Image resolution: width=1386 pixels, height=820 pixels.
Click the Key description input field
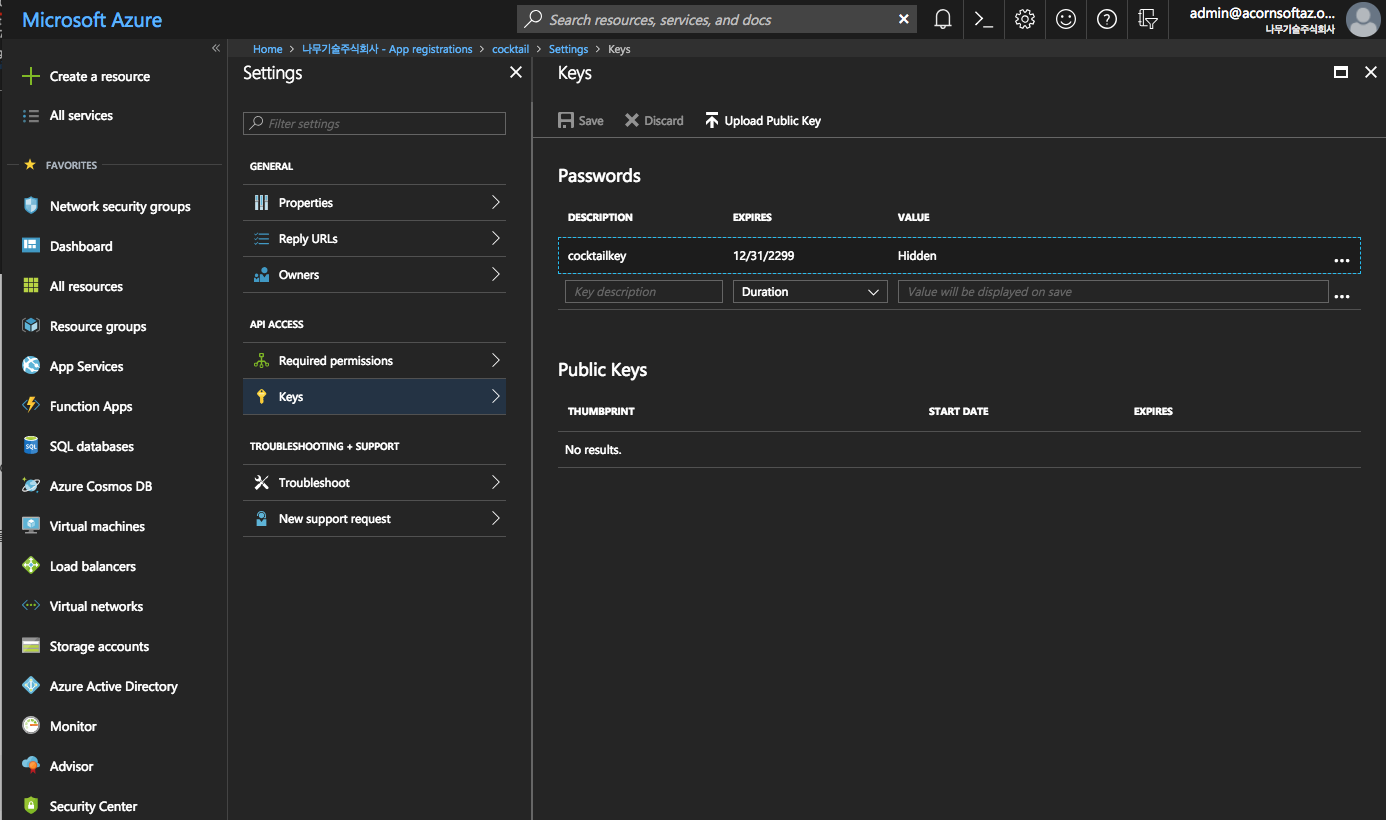coord(644,292)
